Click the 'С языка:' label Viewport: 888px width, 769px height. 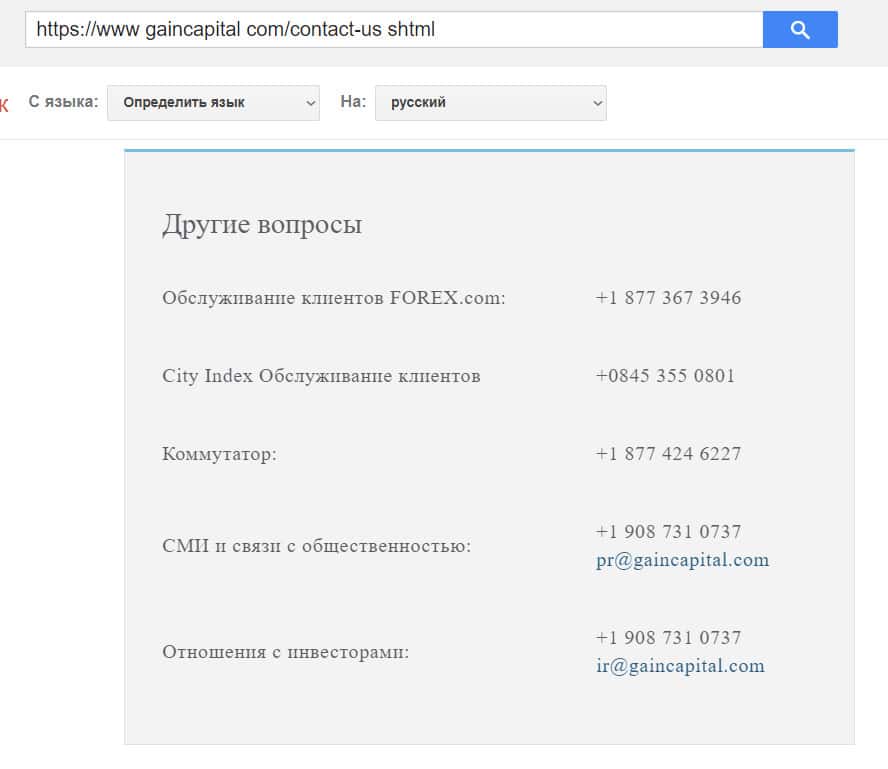point(63,102)
